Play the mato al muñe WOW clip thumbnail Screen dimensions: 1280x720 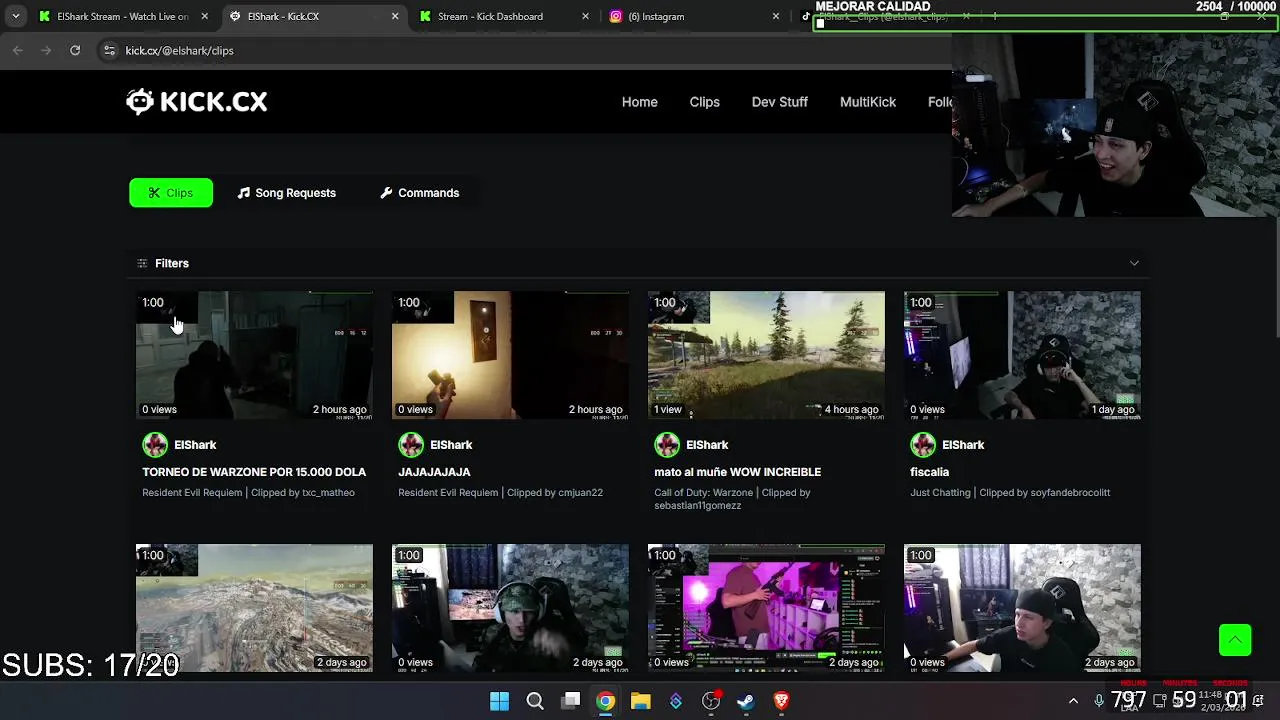(x=766, y=355)
